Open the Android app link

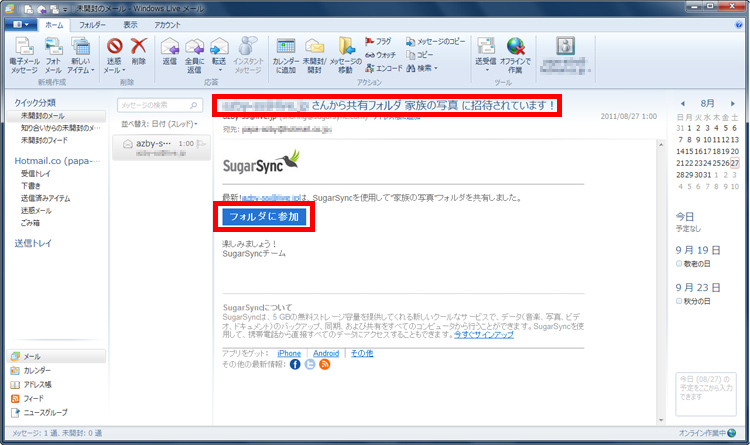[326, 353]
